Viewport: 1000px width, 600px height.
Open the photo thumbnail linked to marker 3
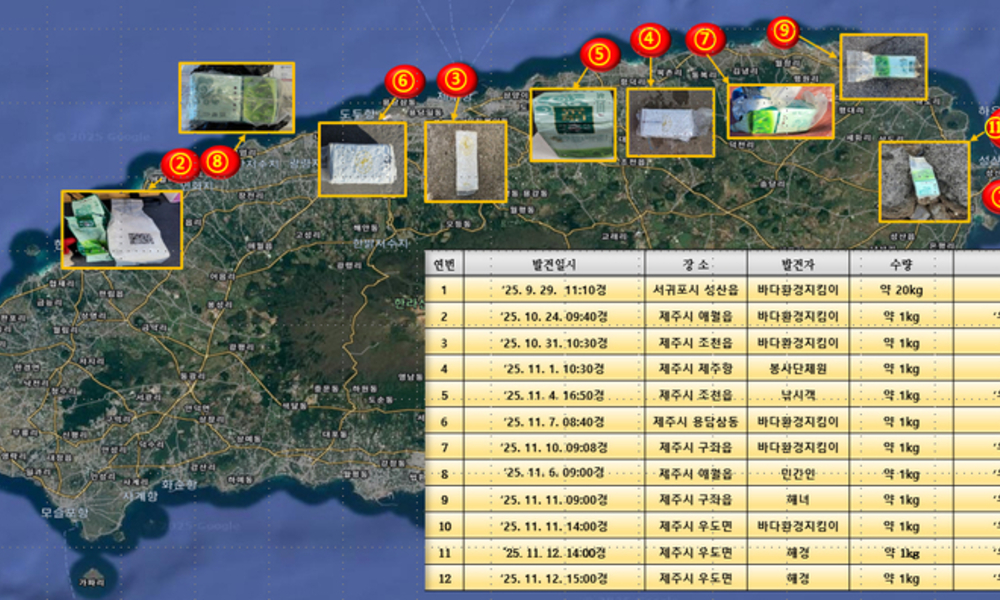point(465,161)
